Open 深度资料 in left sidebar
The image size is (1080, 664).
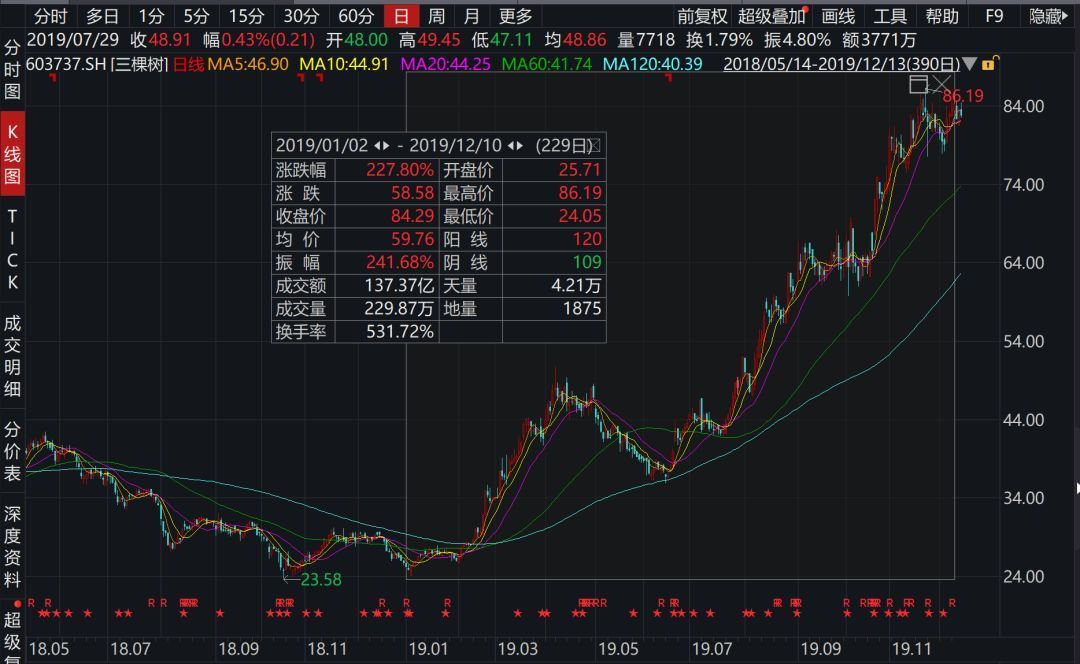point(12,546)
